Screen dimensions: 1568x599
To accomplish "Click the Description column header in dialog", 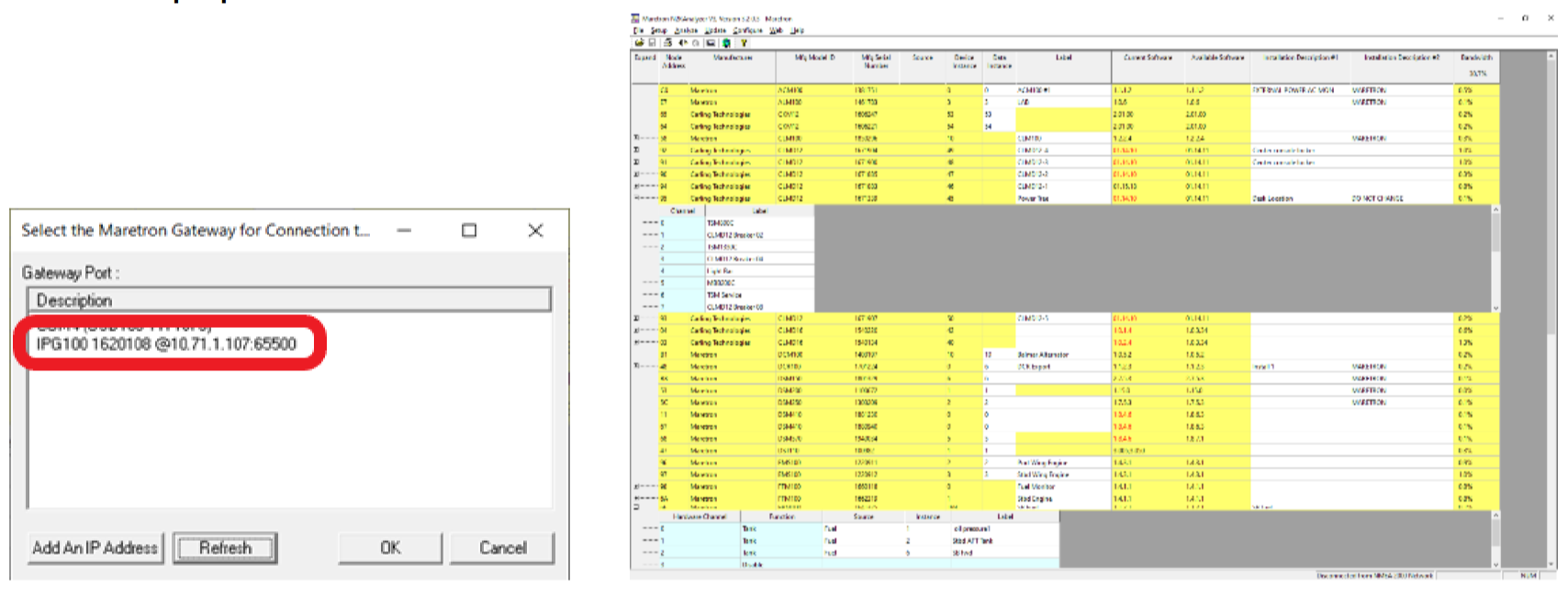I will (x=289, y=299).
